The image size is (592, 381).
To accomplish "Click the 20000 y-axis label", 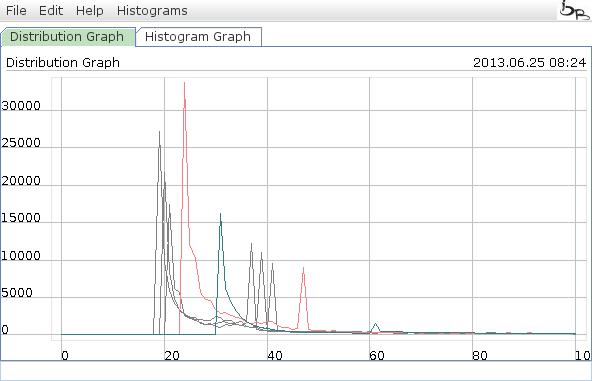I will click(x=21, y=180).
